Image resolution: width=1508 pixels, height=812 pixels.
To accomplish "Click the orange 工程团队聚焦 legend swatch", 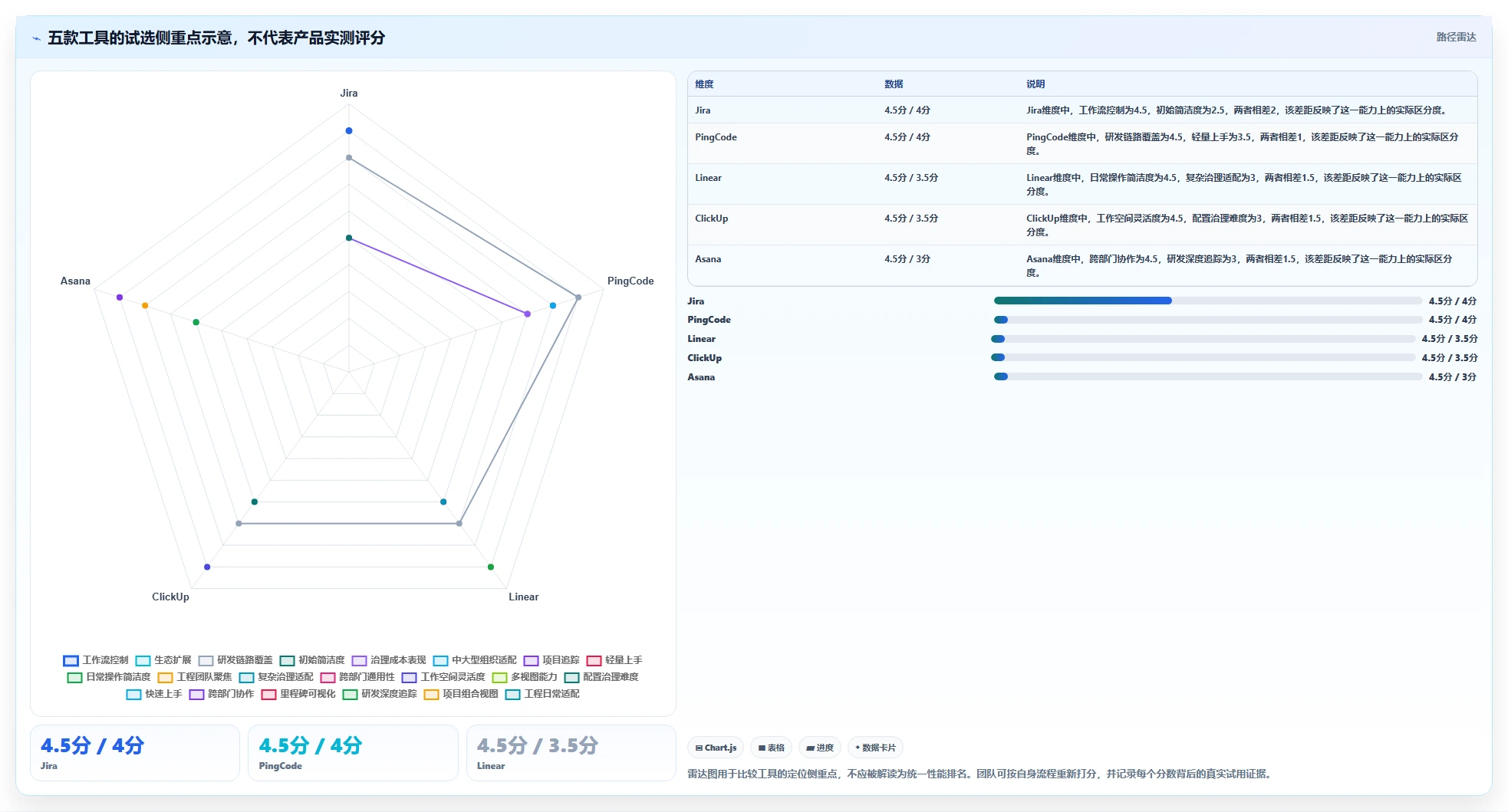I will [165, 677].
